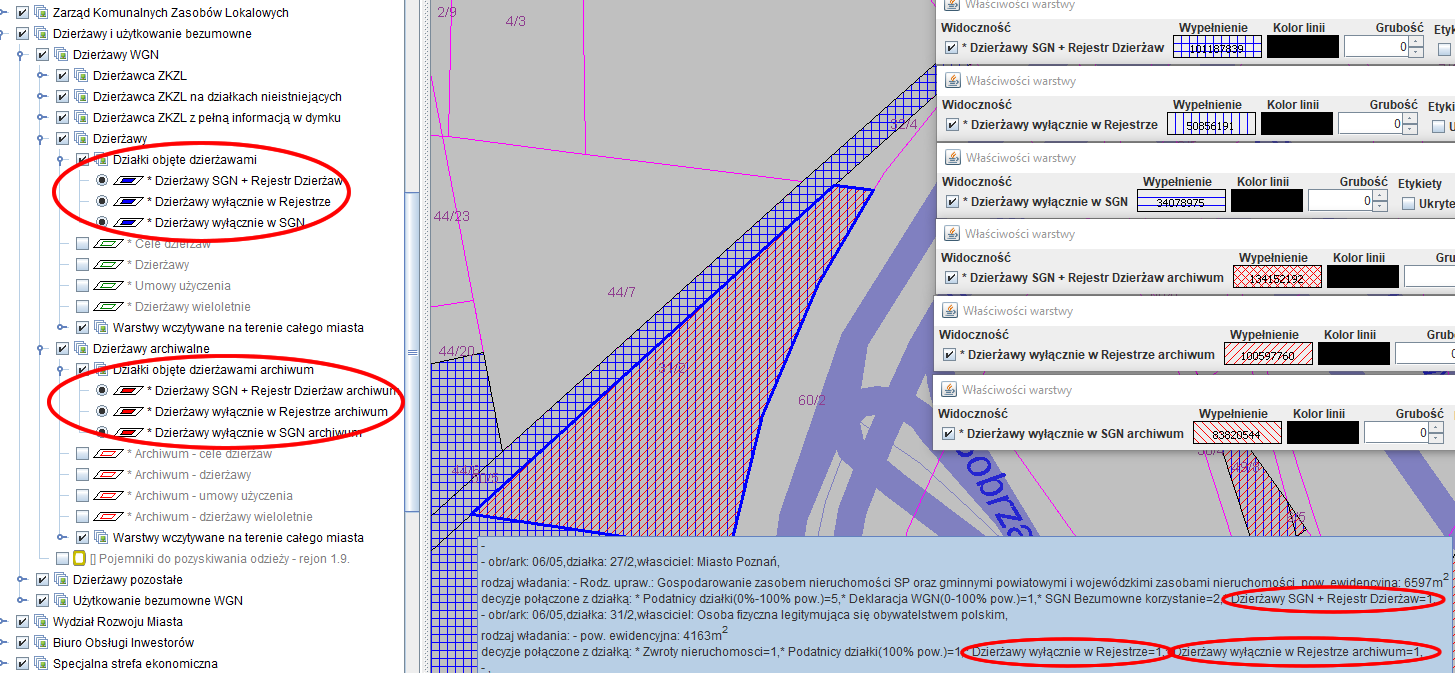Open fill pattern 101187839 for Dzierżawy SGN + Rejestr Dzierżaw

pos(1216,47)
